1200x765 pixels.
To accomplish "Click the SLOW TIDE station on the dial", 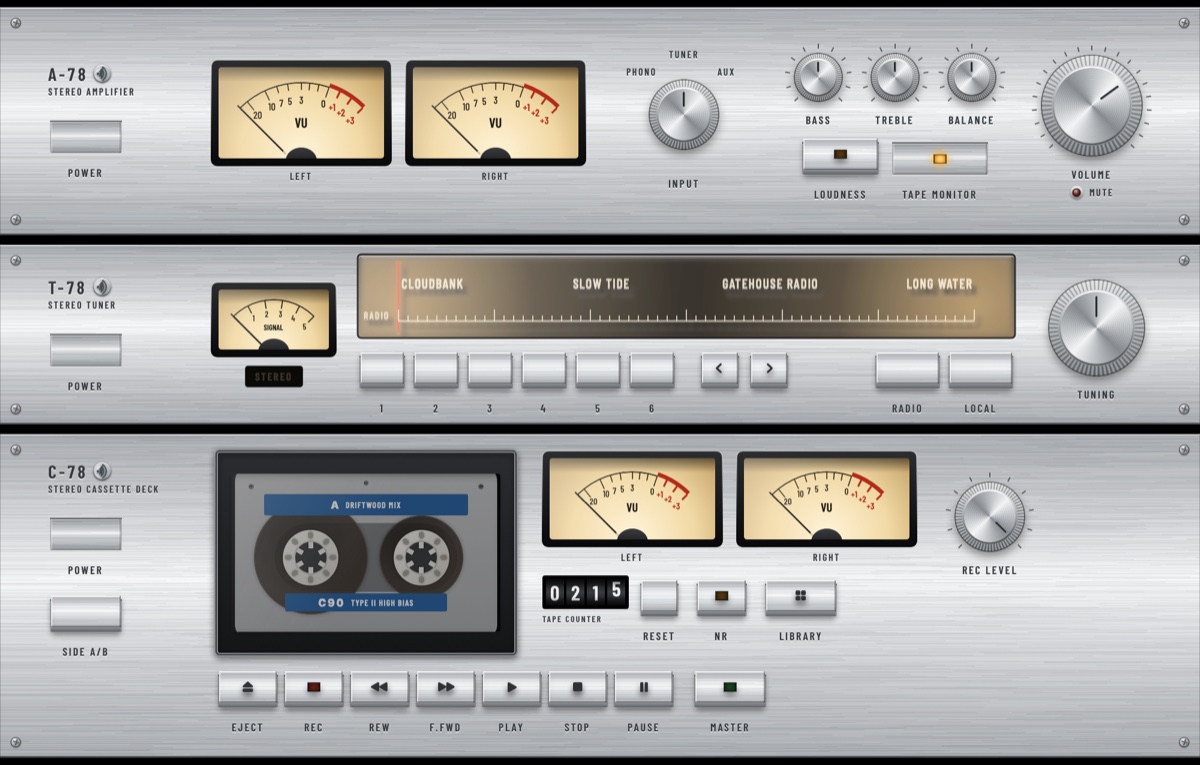I will (x=601, y=284).
